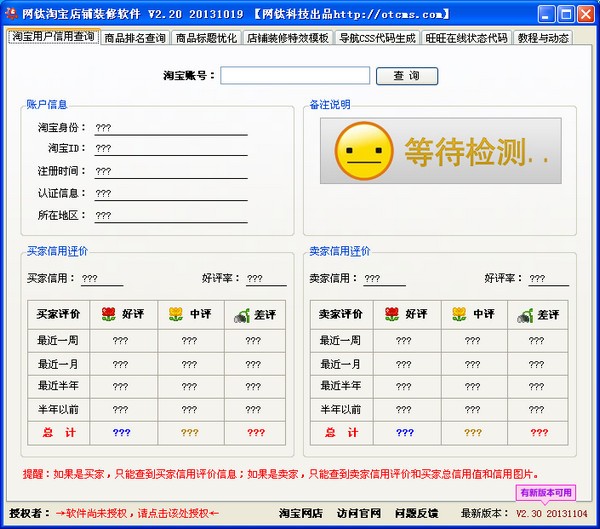
Task: Click 最近一周 row label in 买家评价
Action: pyautogui.click(x=58, y=340)
